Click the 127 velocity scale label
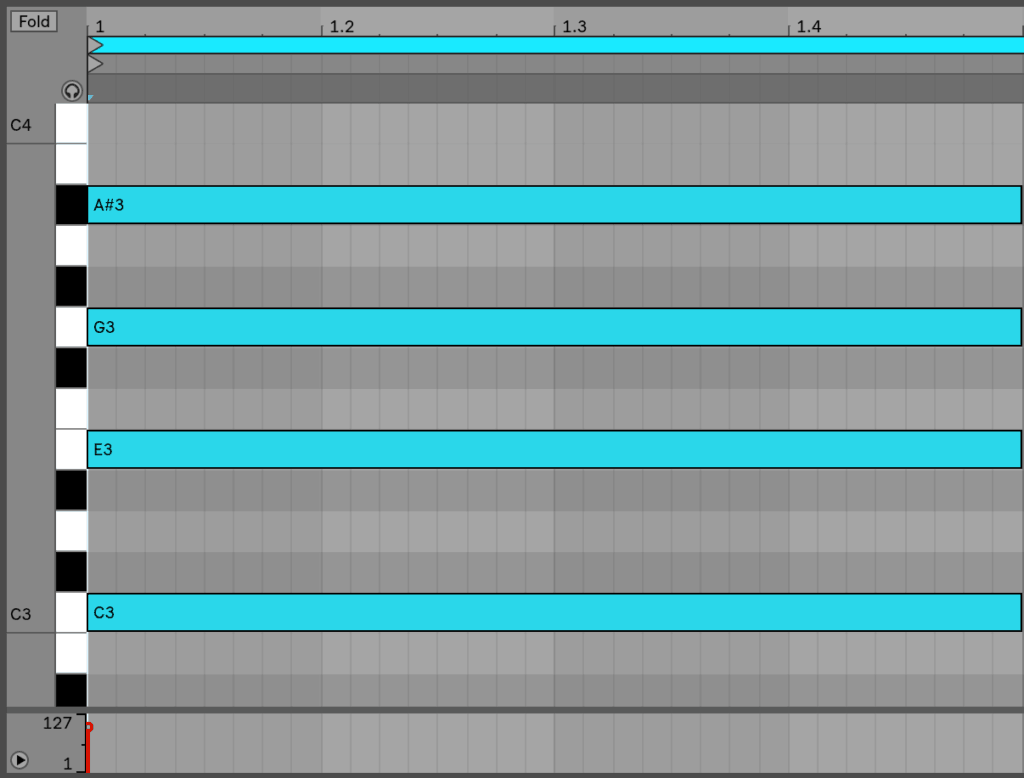Screen dimensions: 1024x778 pos(57,723)
